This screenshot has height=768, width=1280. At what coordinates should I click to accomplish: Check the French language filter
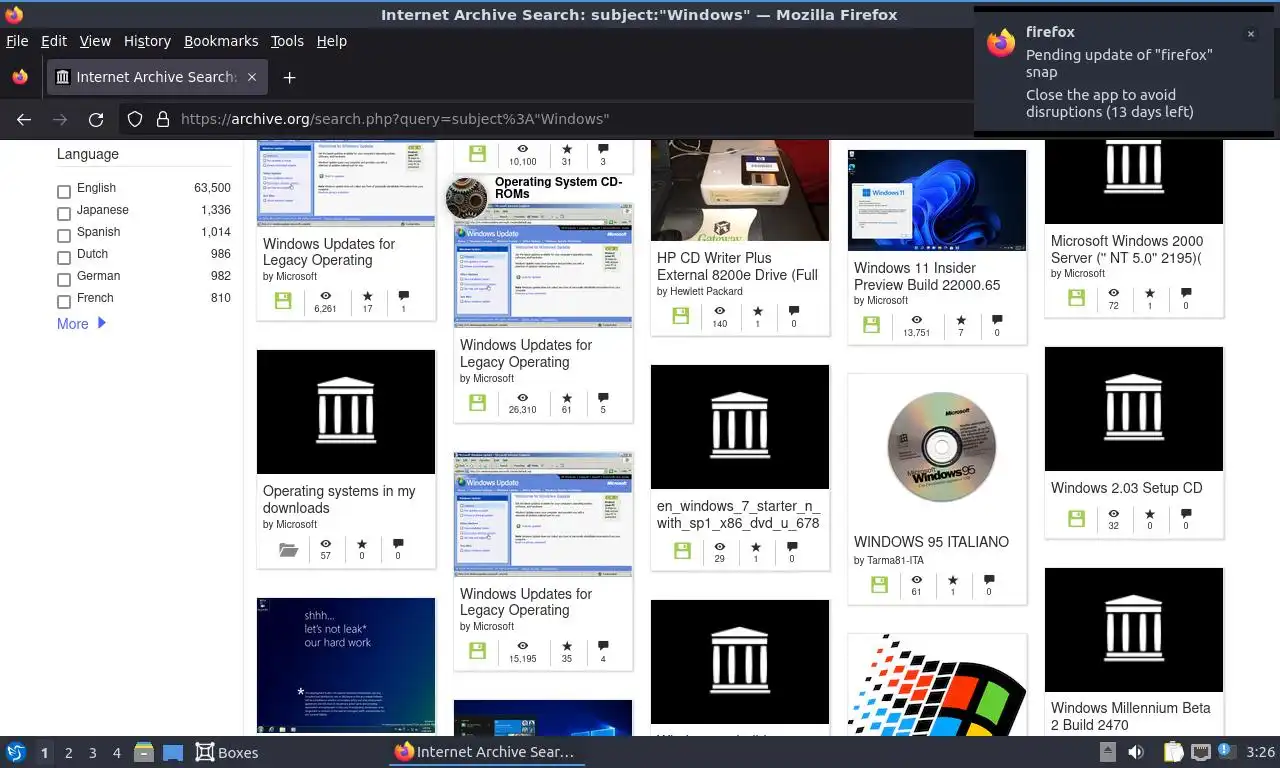tap(64, 301)
